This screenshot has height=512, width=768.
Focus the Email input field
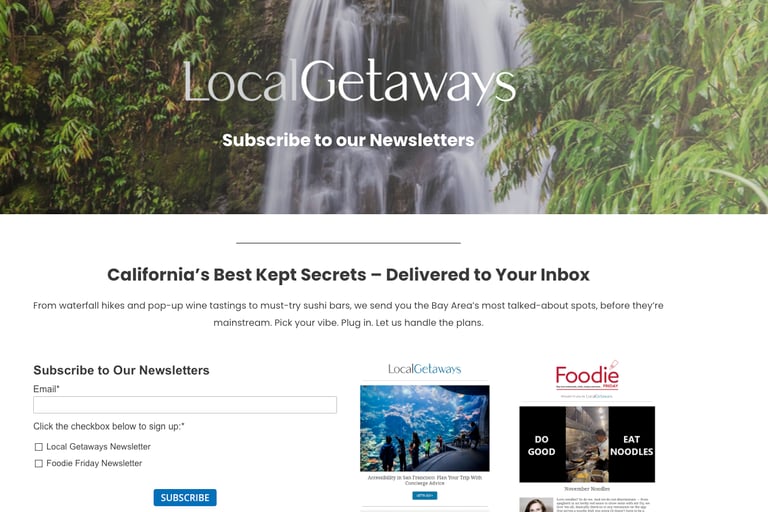click(185, 405)
